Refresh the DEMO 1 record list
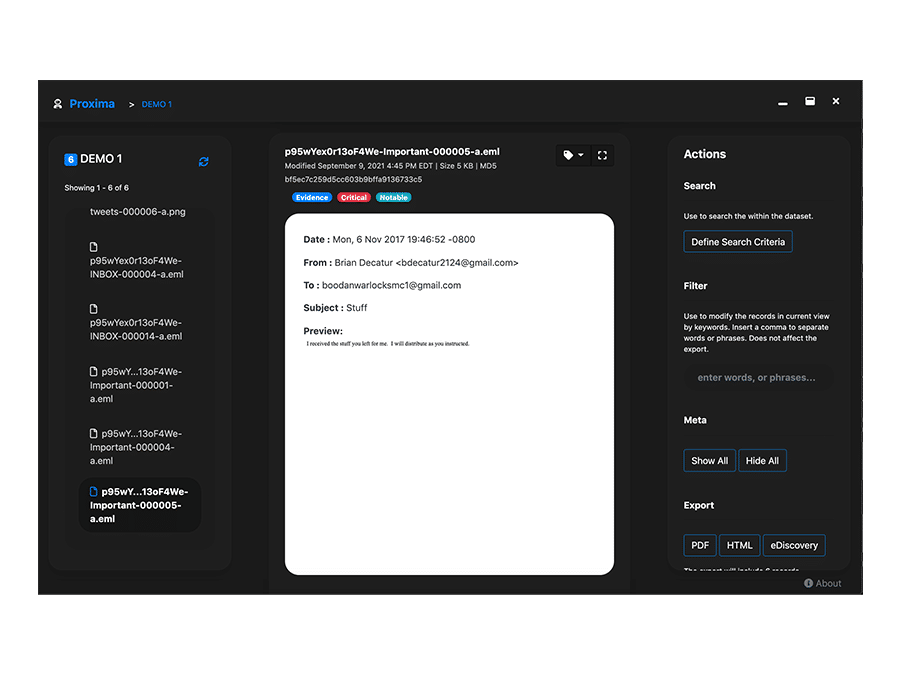 (204, 161)
